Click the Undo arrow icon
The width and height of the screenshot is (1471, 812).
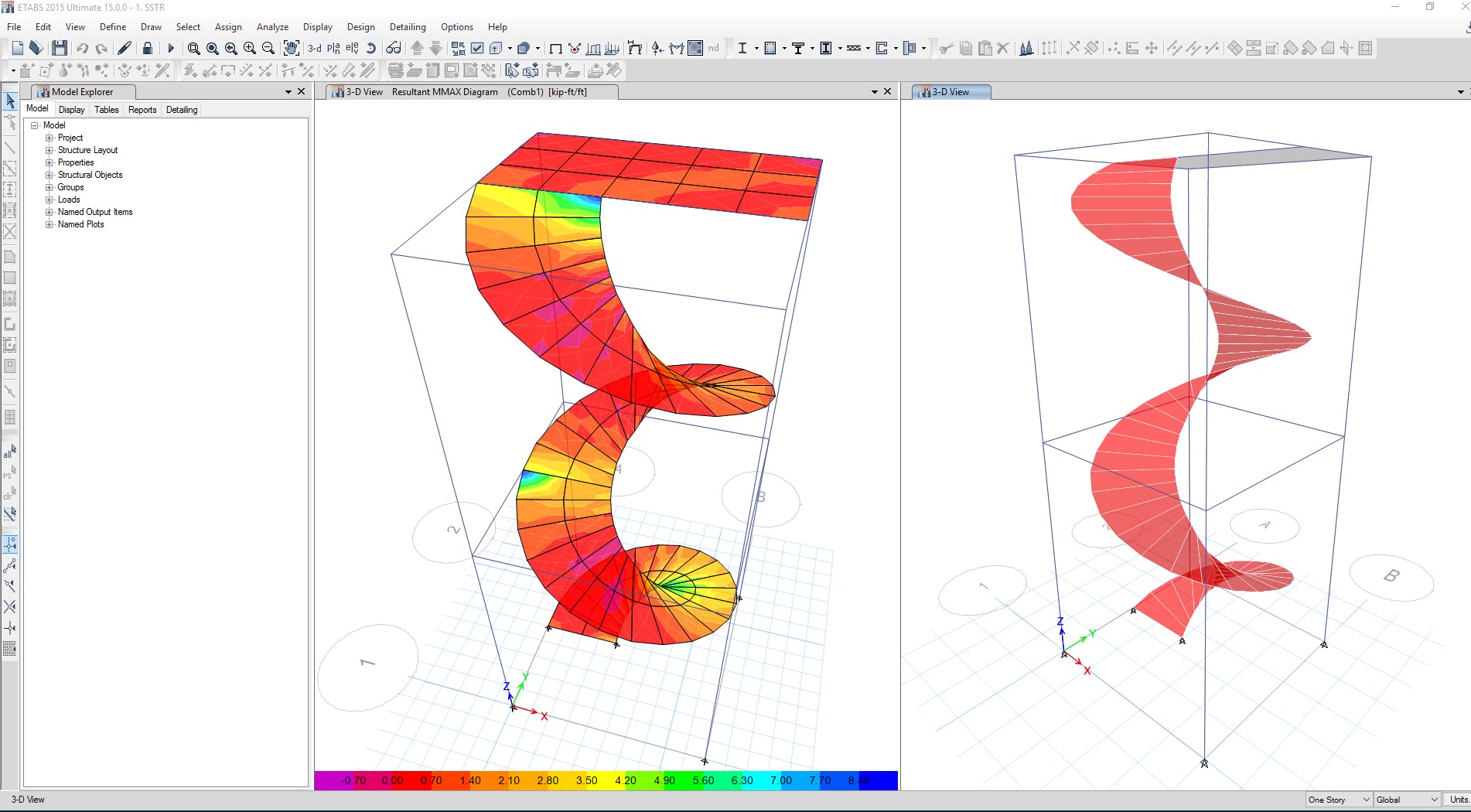click(x=82, y=48)
